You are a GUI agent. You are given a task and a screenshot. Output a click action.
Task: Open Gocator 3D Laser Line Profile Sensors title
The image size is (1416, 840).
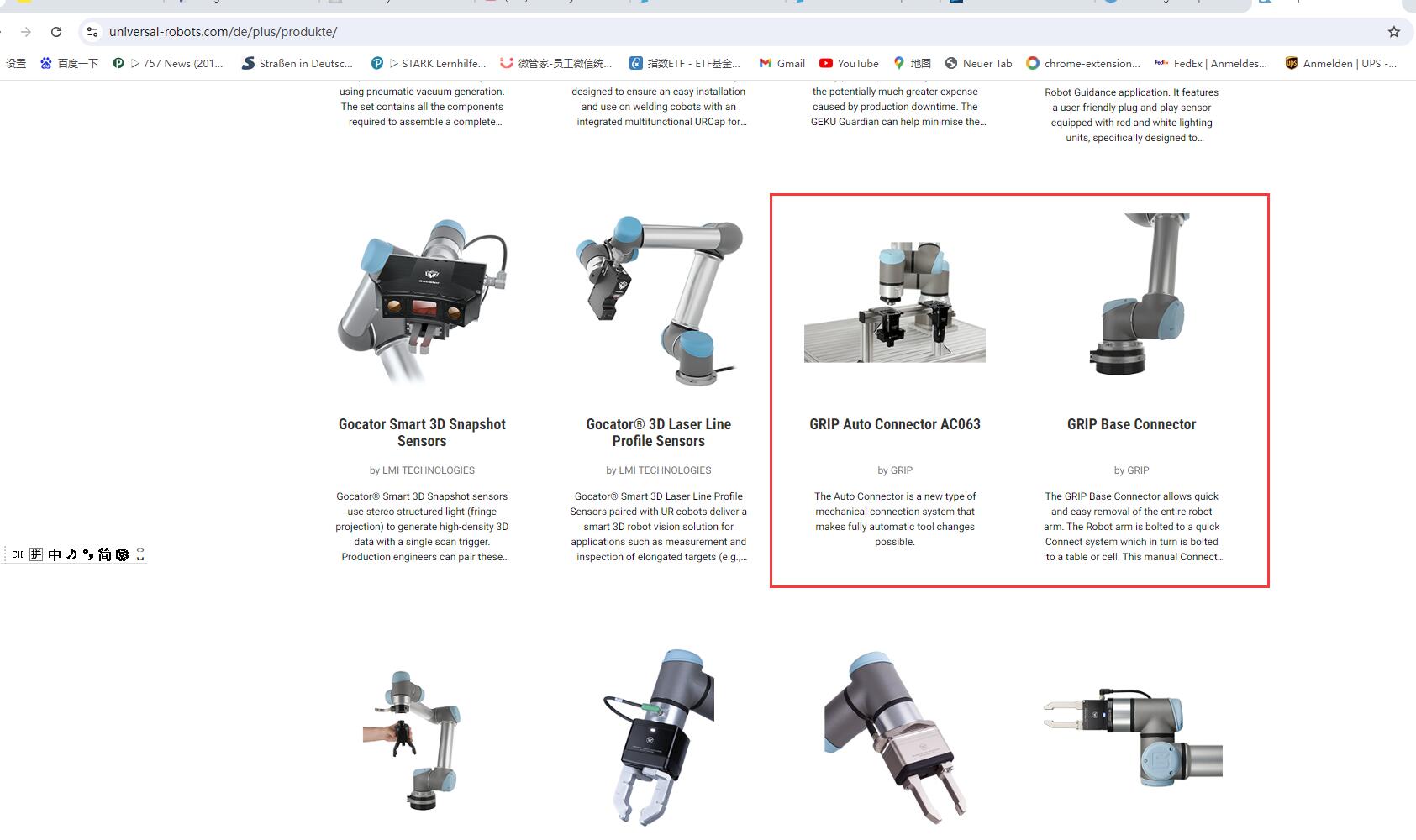tap(658, 433)
